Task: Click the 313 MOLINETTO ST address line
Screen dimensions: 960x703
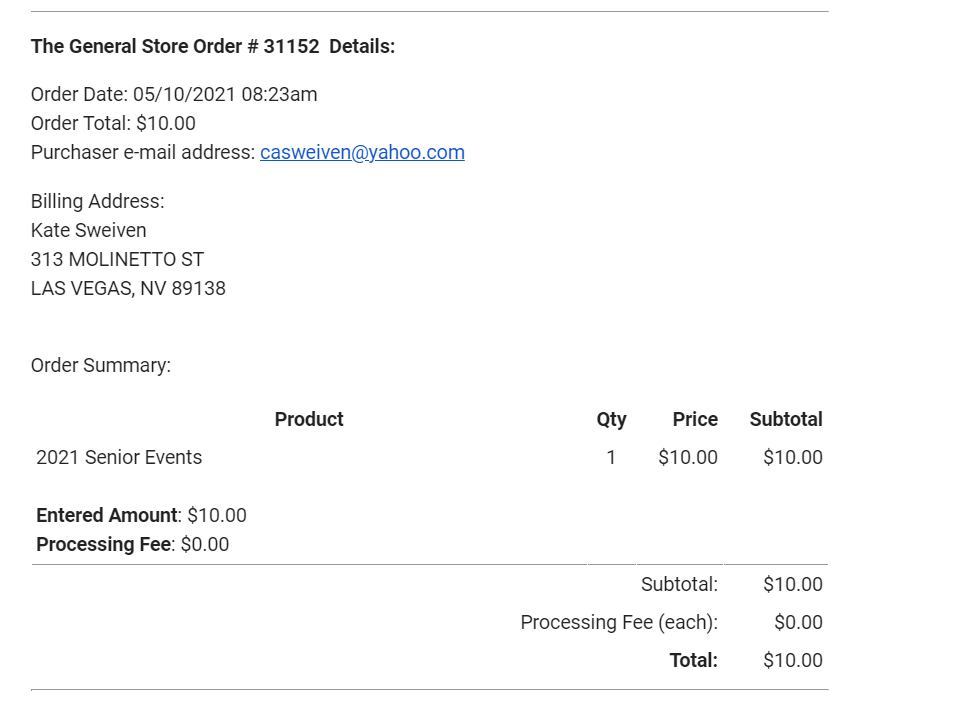Action: click(x=117, y=260)
